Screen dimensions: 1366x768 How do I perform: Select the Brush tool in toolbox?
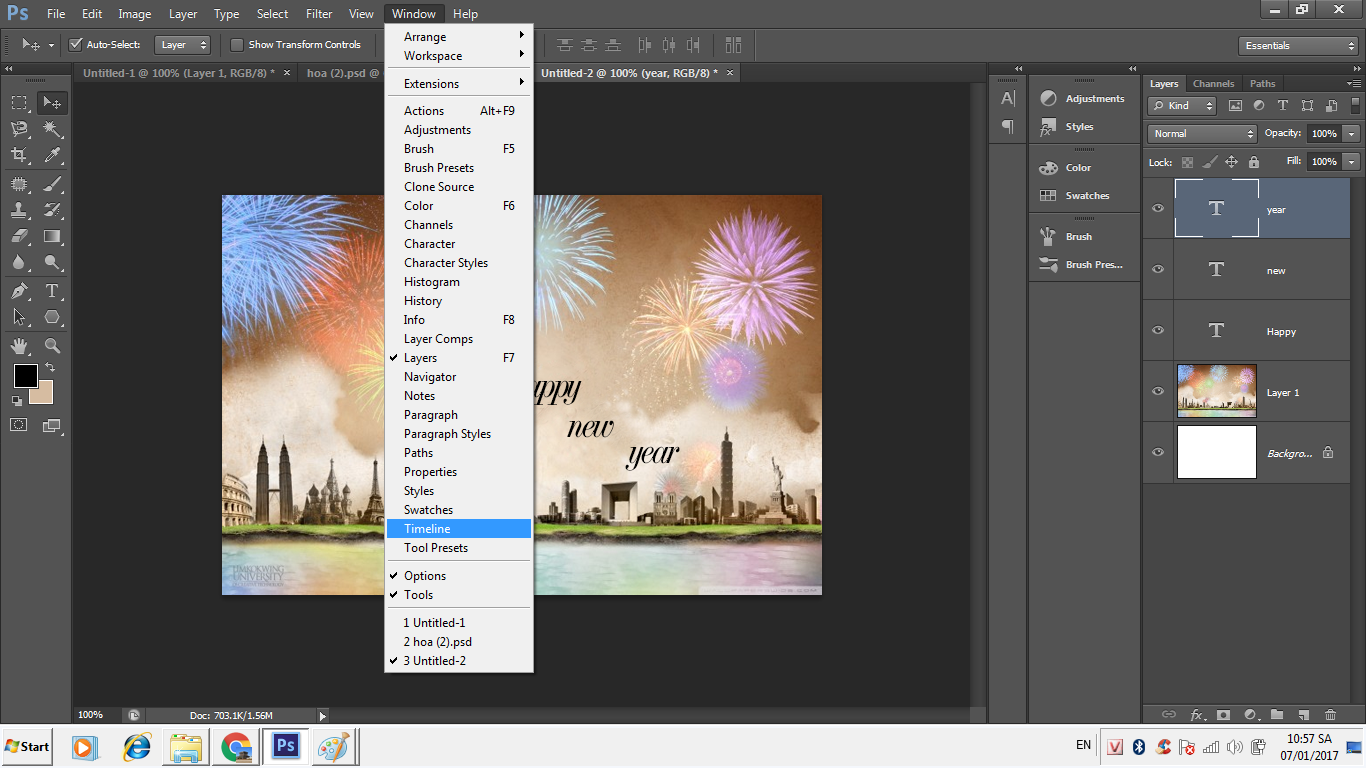point(52,183)
